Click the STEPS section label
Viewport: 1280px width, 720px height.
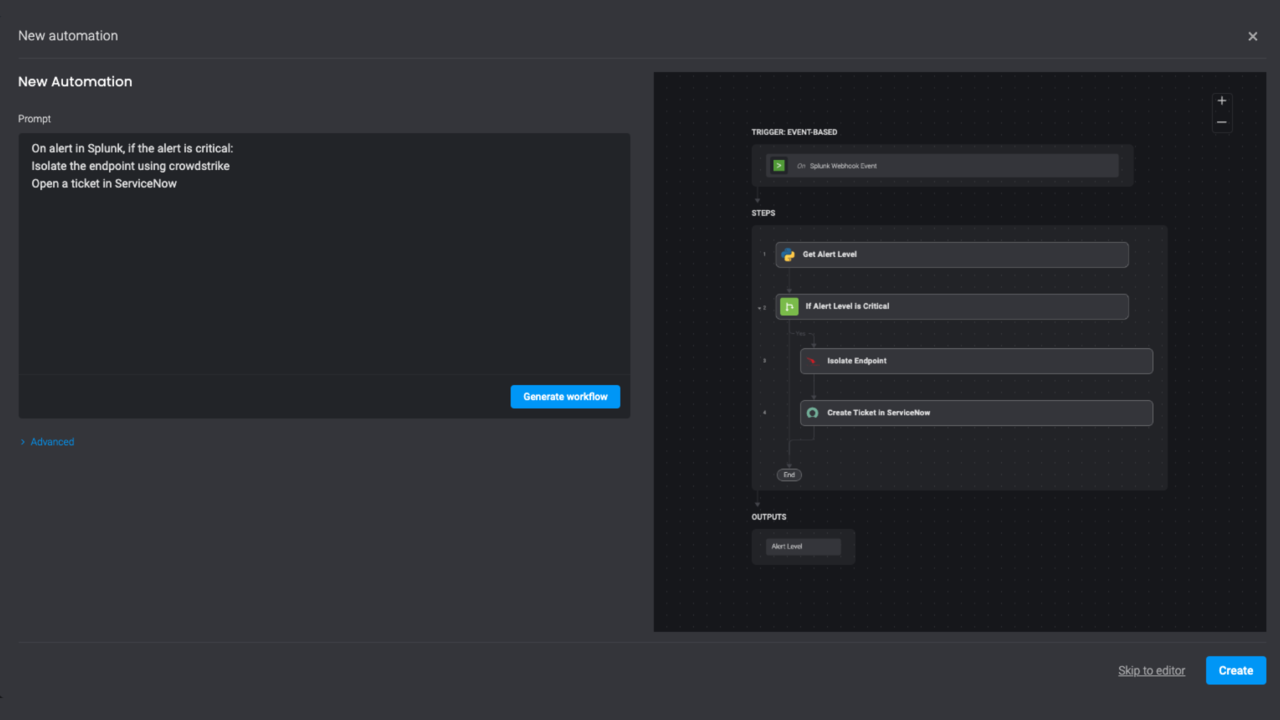click(763, 213)
